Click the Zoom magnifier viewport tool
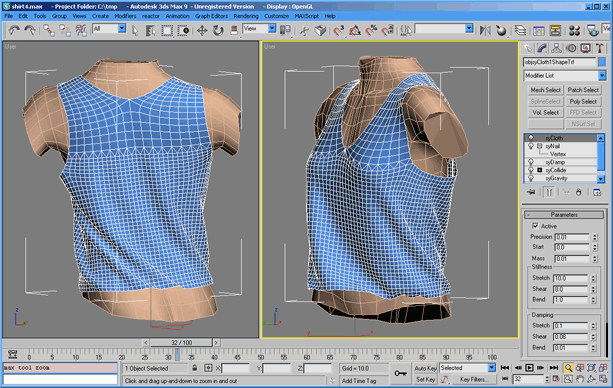This screenshot has width=613, height=388. tap(568, 368)
